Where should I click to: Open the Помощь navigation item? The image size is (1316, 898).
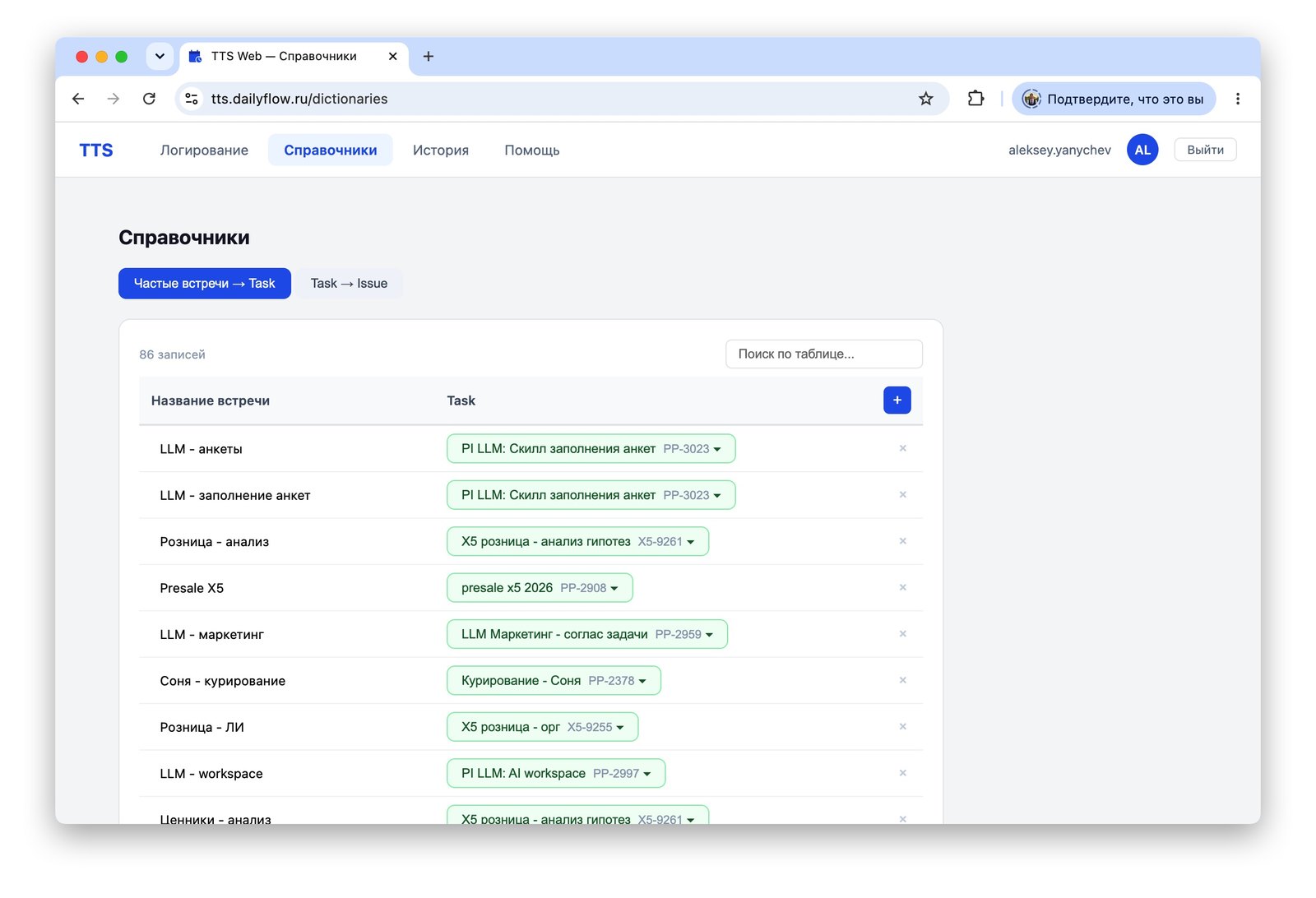tap(532, 150)
